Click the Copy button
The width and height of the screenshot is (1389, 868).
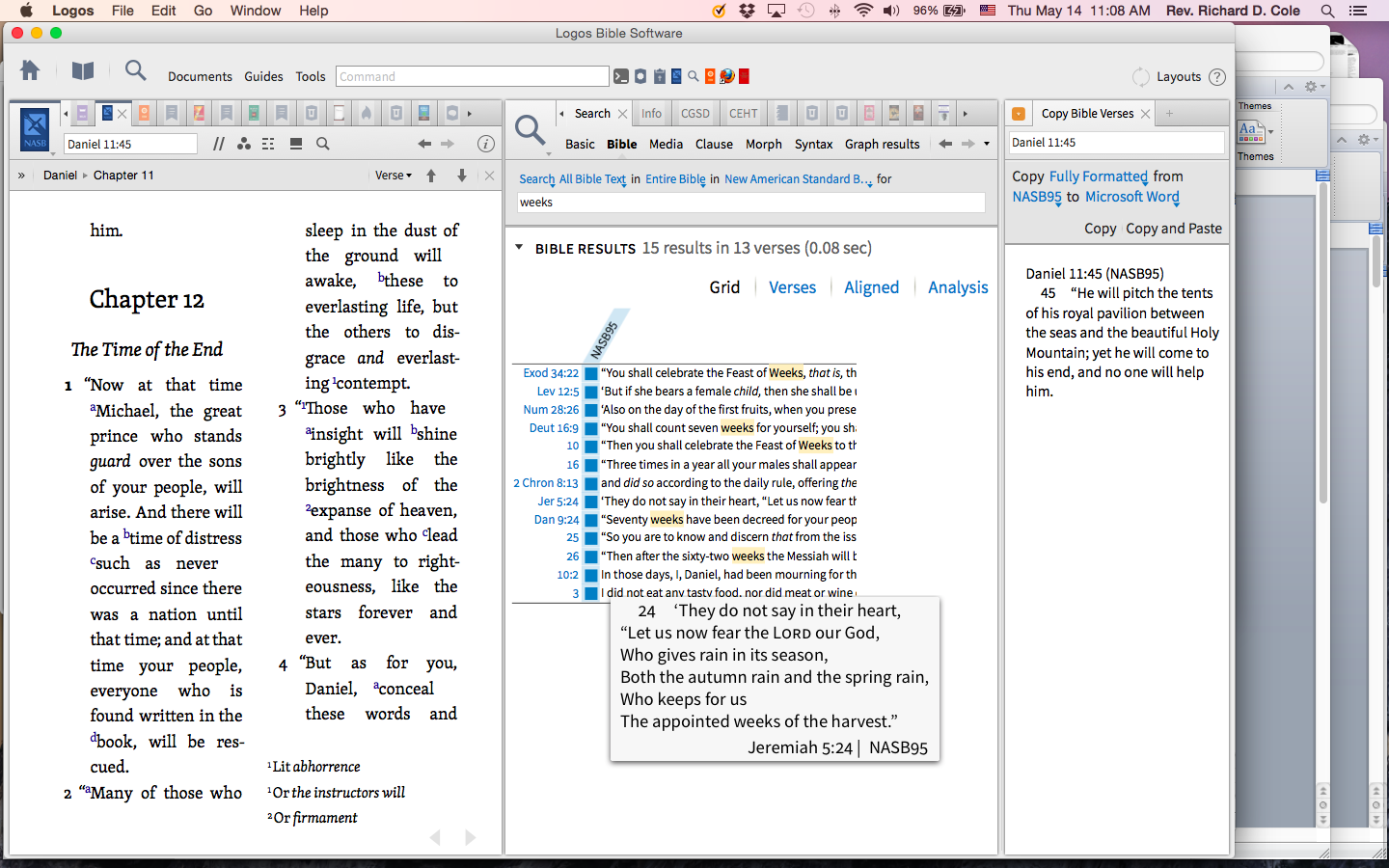1101,229
